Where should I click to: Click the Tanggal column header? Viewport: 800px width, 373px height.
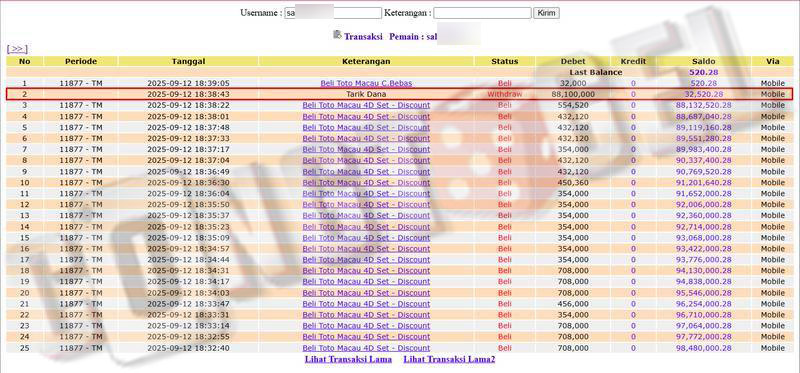[x=188, y=61]
